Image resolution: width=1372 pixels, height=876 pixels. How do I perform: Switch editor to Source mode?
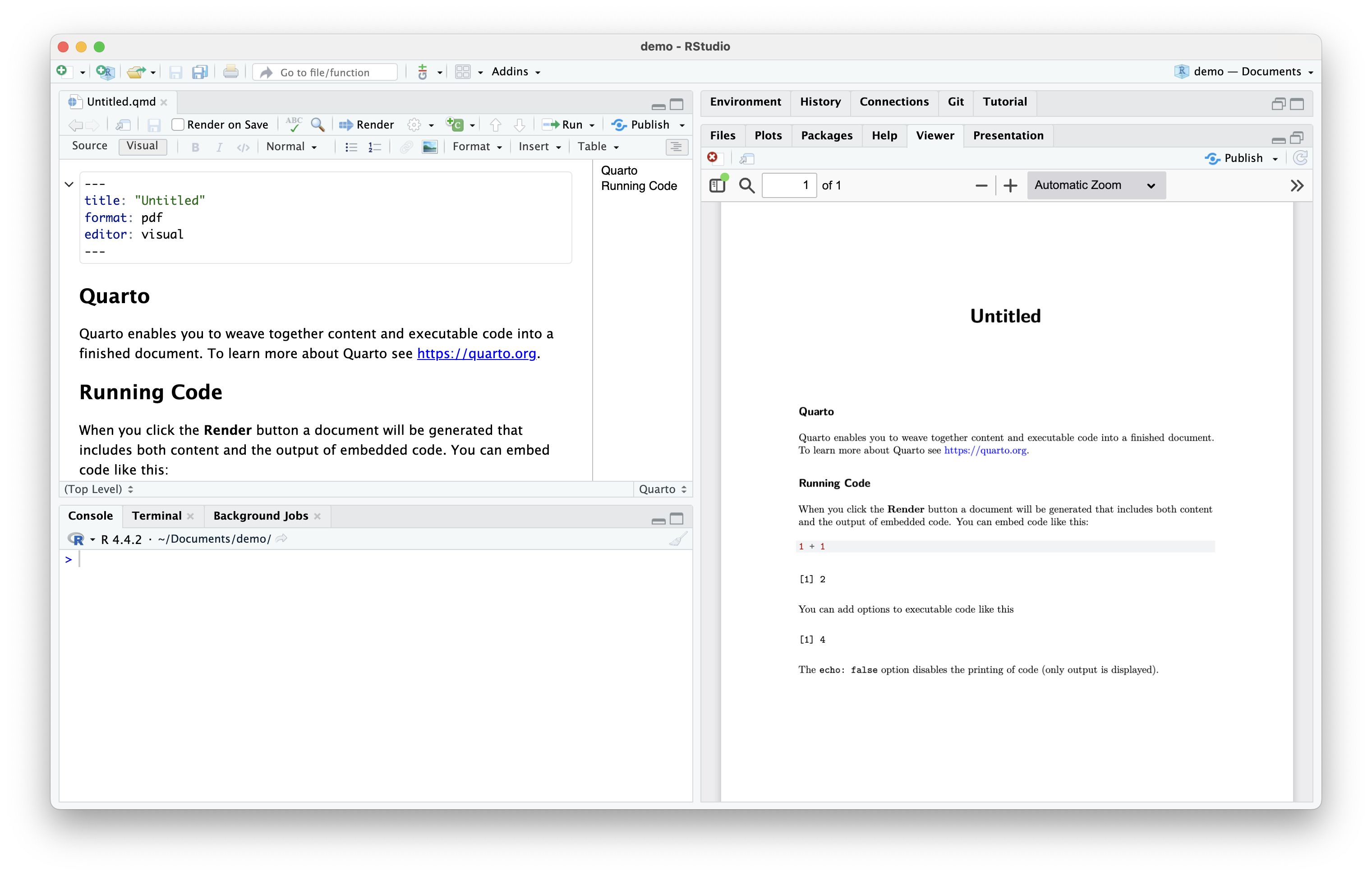tap(89, 146)
